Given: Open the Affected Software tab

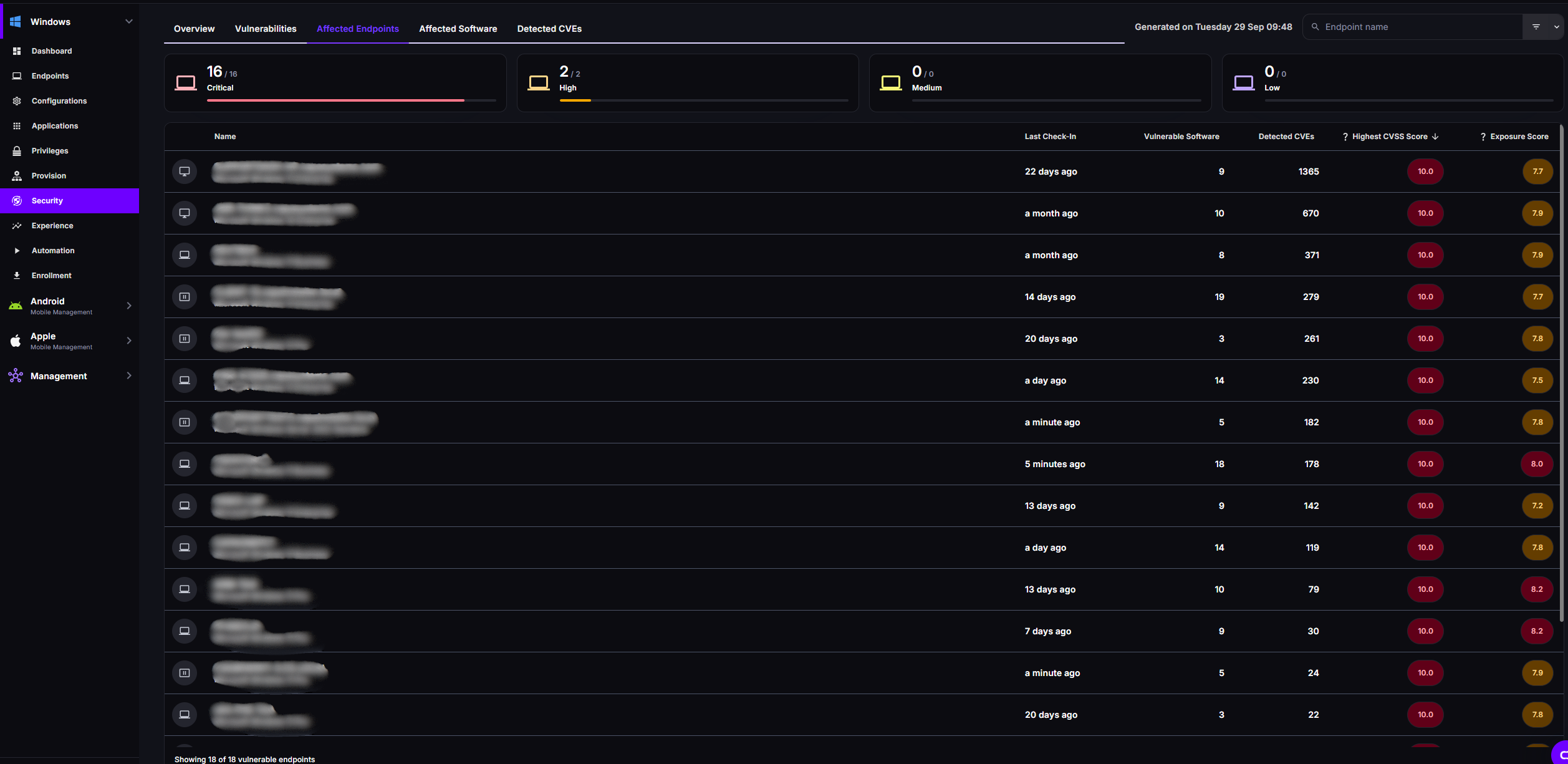Looking at the screenshot, I should tap(458, 29).
